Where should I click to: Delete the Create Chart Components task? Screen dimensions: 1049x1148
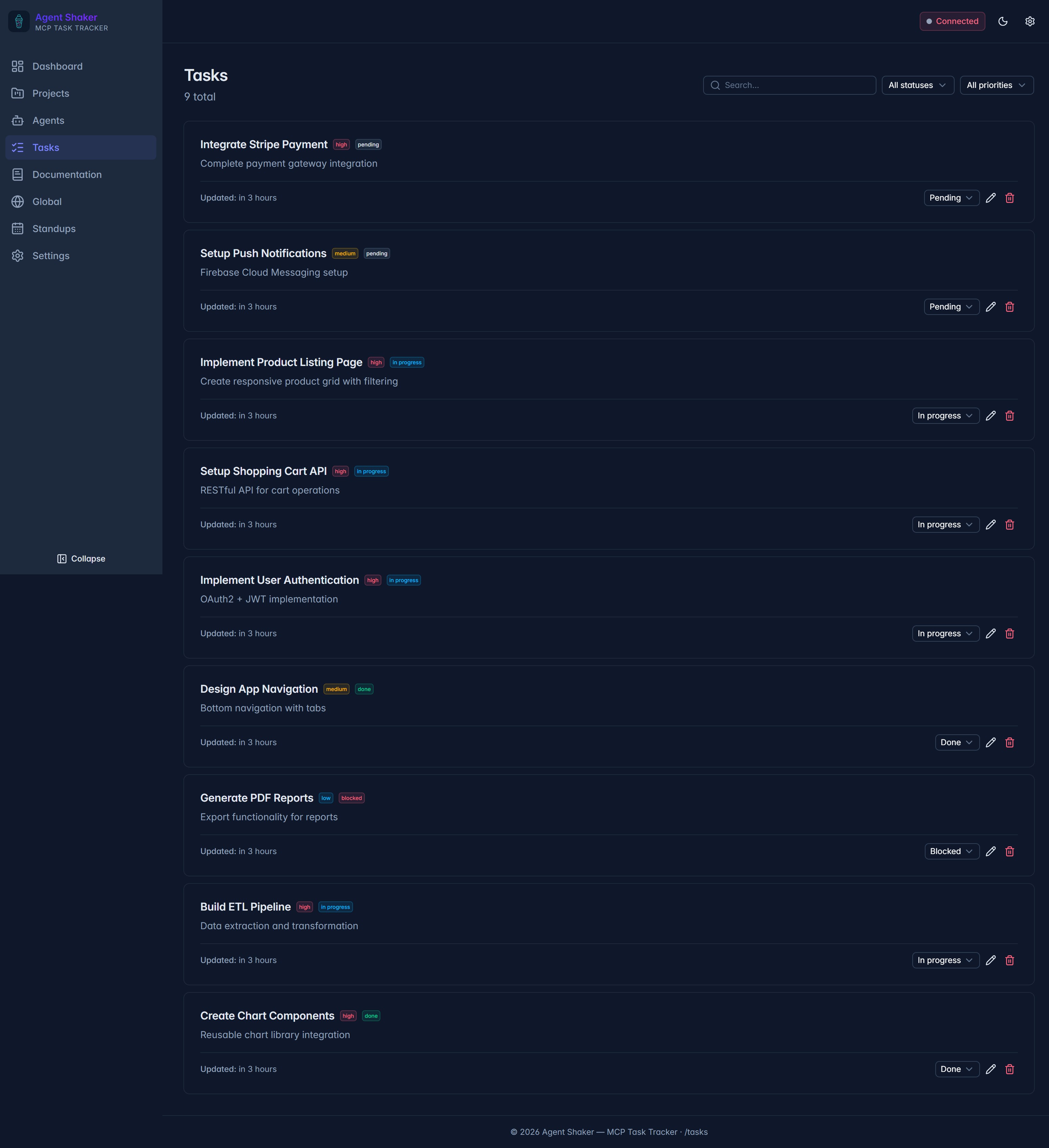tap(1010, 1069)
